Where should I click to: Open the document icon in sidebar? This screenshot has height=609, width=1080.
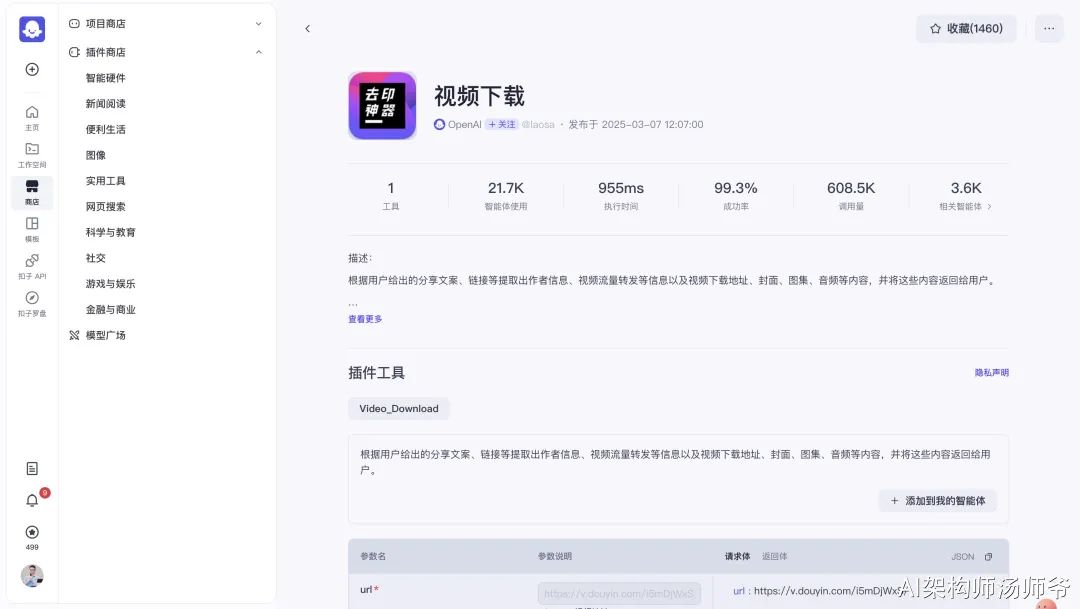click(x=32, y=468)
